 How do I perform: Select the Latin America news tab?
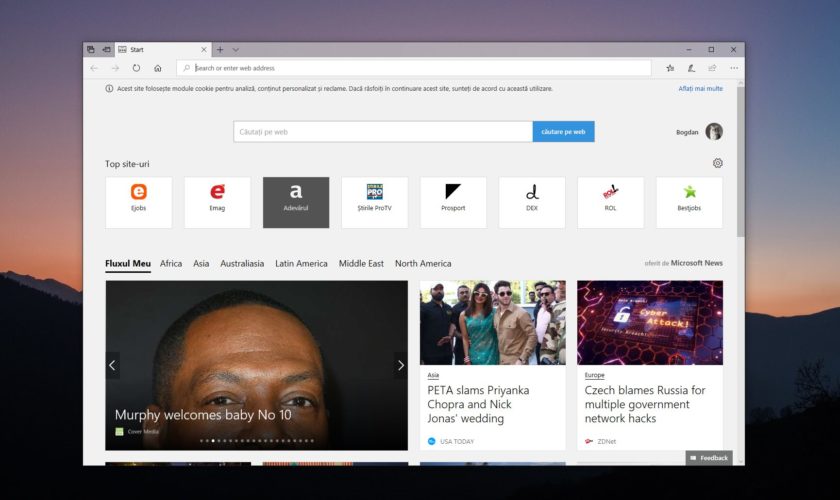point(301,264)
